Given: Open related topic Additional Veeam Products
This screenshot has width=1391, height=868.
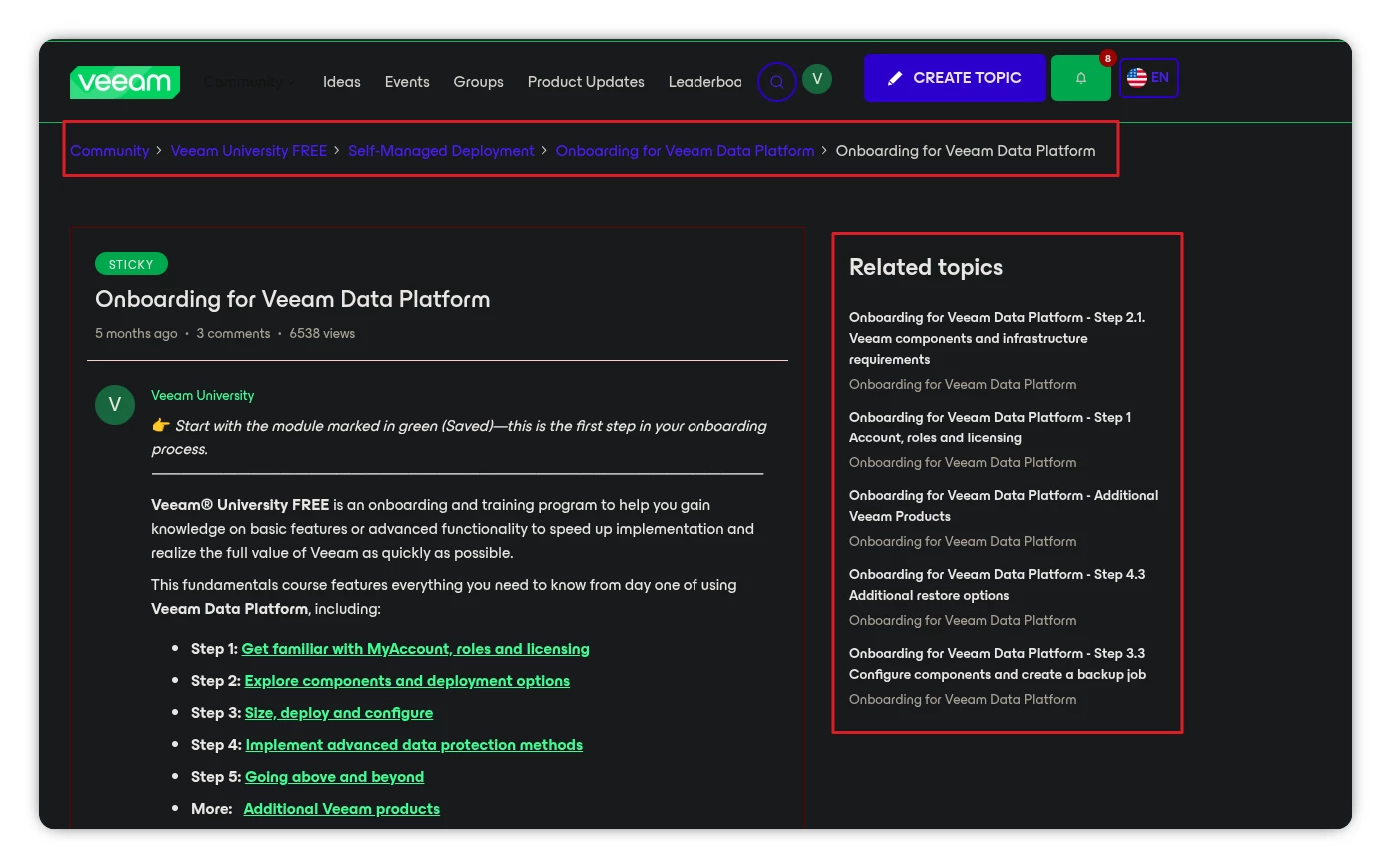Looking at the screenshot, I should (x=1003, y=506).
